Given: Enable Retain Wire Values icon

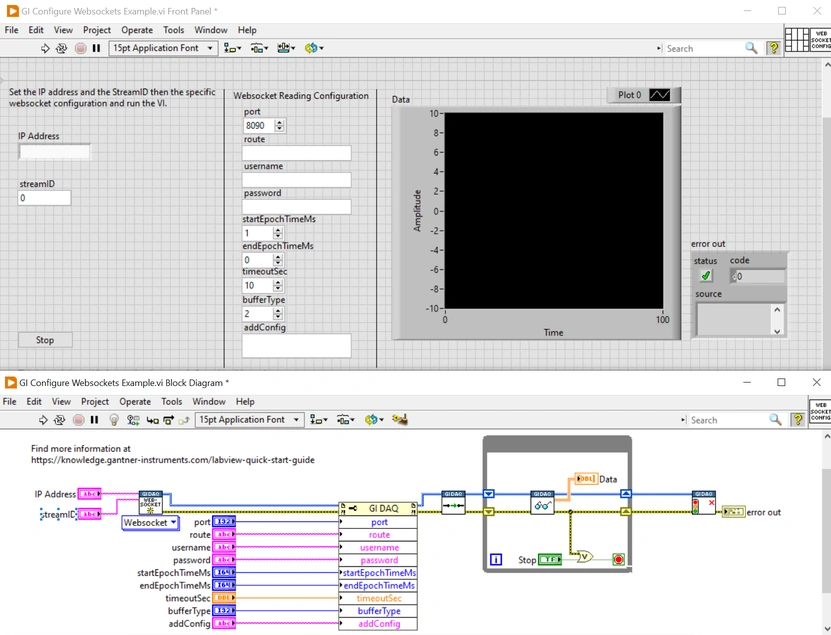Looking at the screenshot, I should point(131,420).
